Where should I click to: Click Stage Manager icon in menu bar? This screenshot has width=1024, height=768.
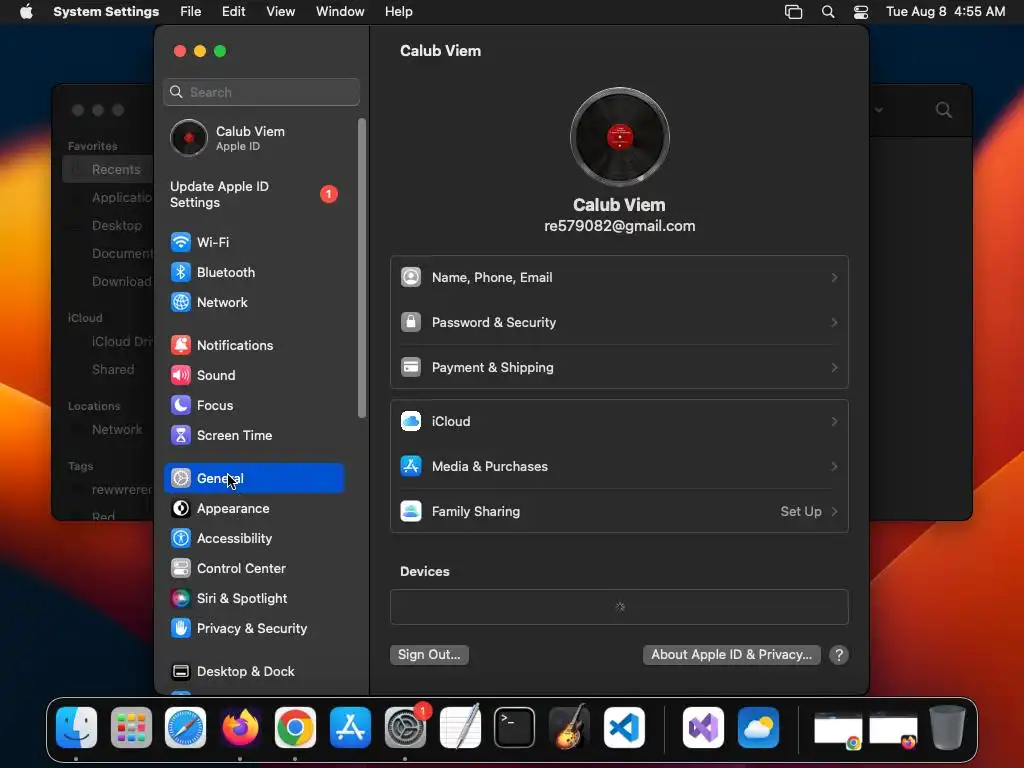point(793,12)
